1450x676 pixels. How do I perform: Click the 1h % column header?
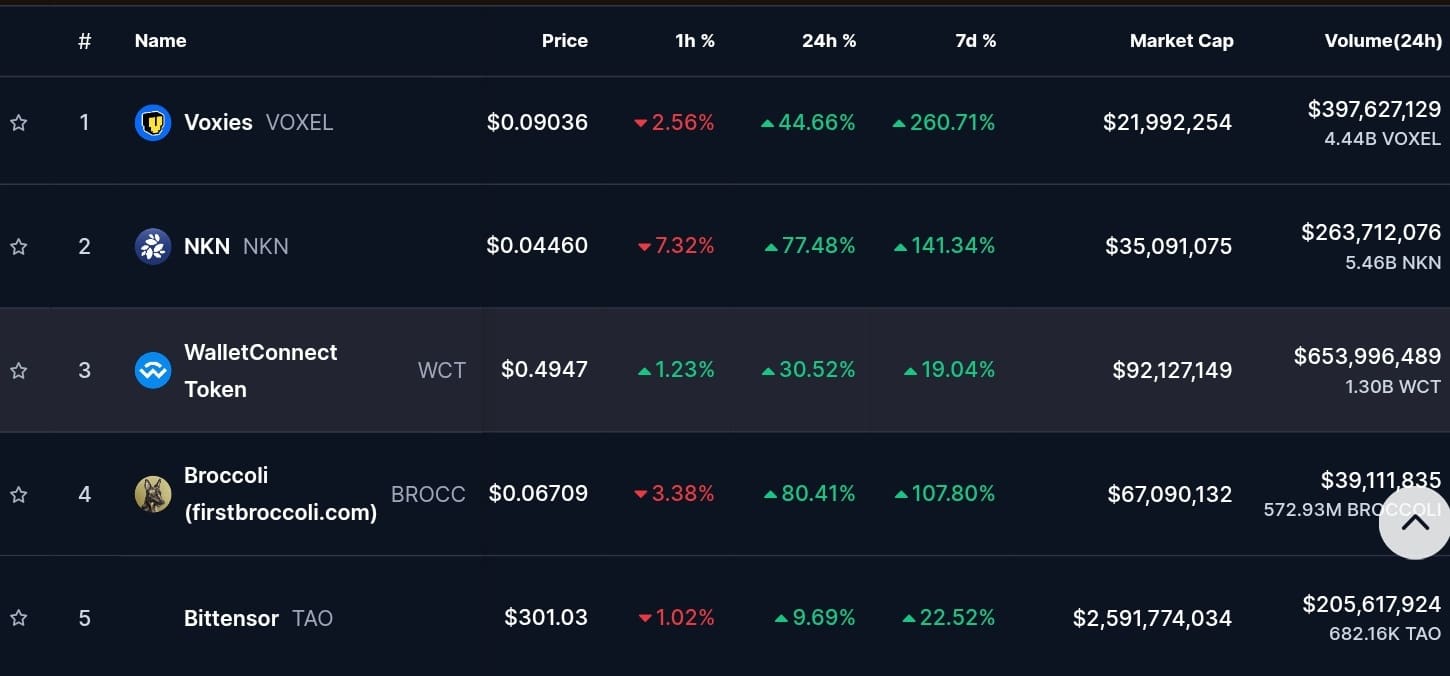pyautogui.click(x=694, y=41)
